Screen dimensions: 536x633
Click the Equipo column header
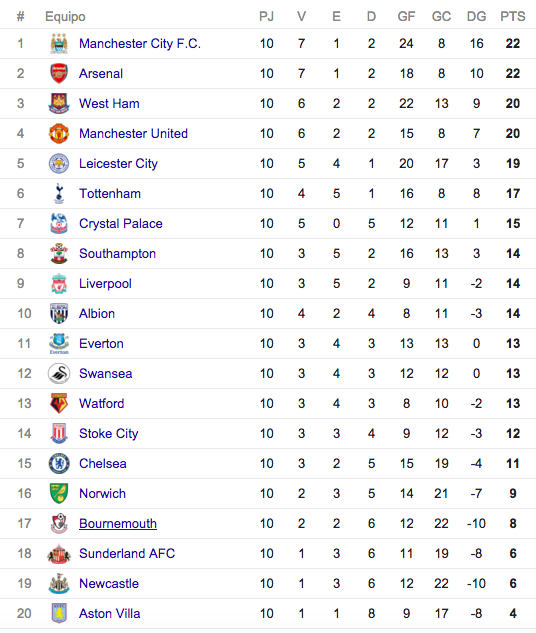[x=65, y=17]
